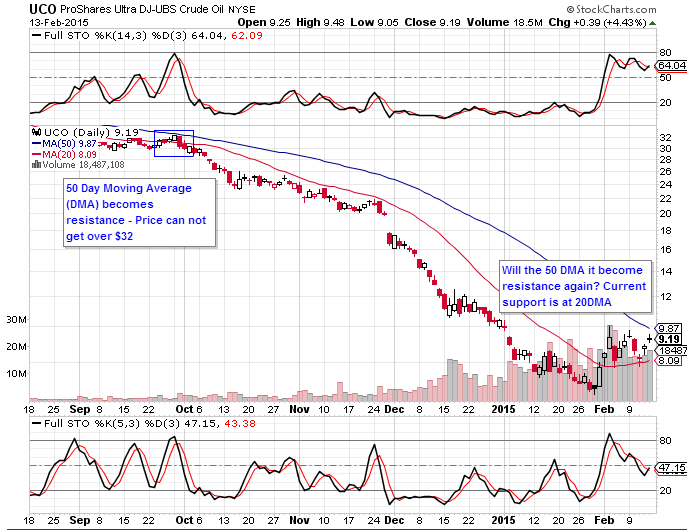Image resolution: width=694 pixels, height=530 pixels.
Task: Click the red 62.09 %D value
Action: coord(247,35)
